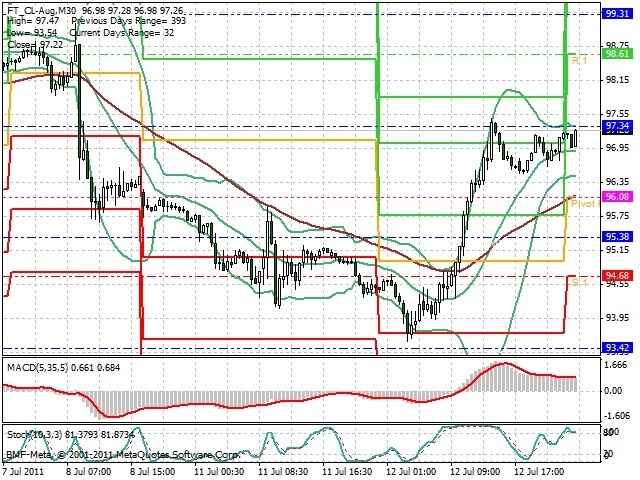This screenshot has height=480, width=640.
Task: Click the 11 Jul 08:30 time axis label
Action: point(282,471)
